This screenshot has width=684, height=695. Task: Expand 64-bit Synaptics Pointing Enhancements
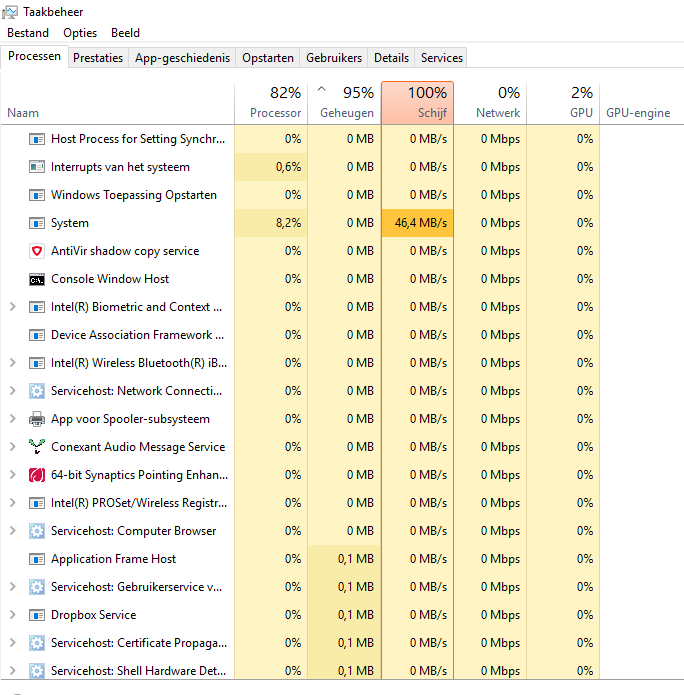point(13,475)
